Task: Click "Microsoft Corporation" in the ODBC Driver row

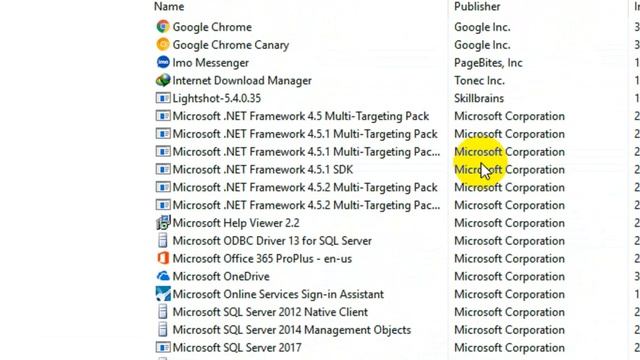Action: point(509,241)
